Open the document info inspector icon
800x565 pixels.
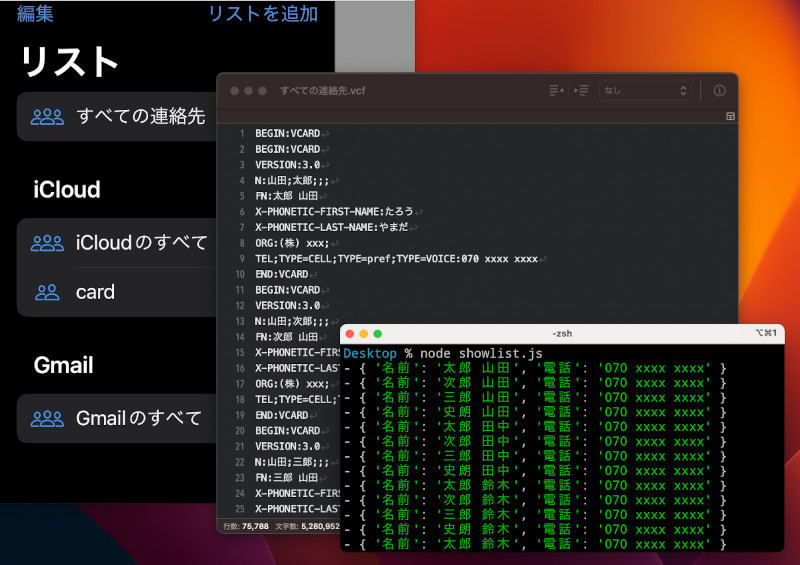click(719, 91)
